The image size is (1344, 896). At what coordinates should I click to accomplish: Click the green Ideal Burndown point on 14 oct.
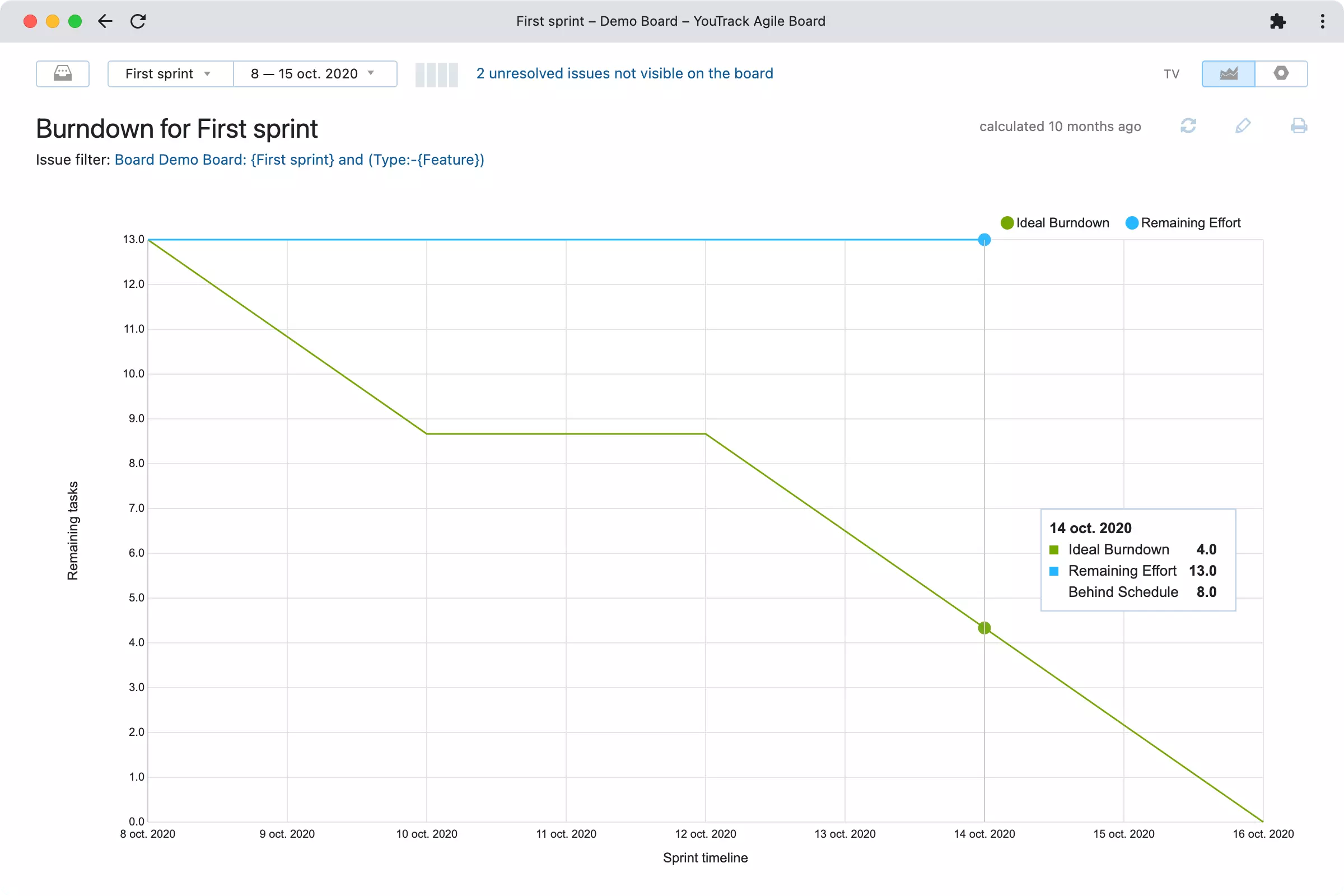pyautogui.click(x=984, y=628)
